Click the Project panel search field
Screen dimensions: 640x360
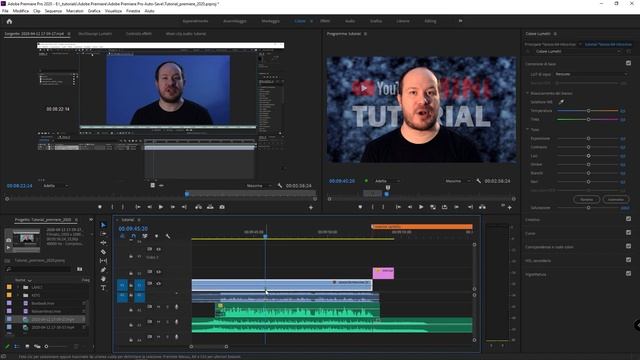click(39, 269)
